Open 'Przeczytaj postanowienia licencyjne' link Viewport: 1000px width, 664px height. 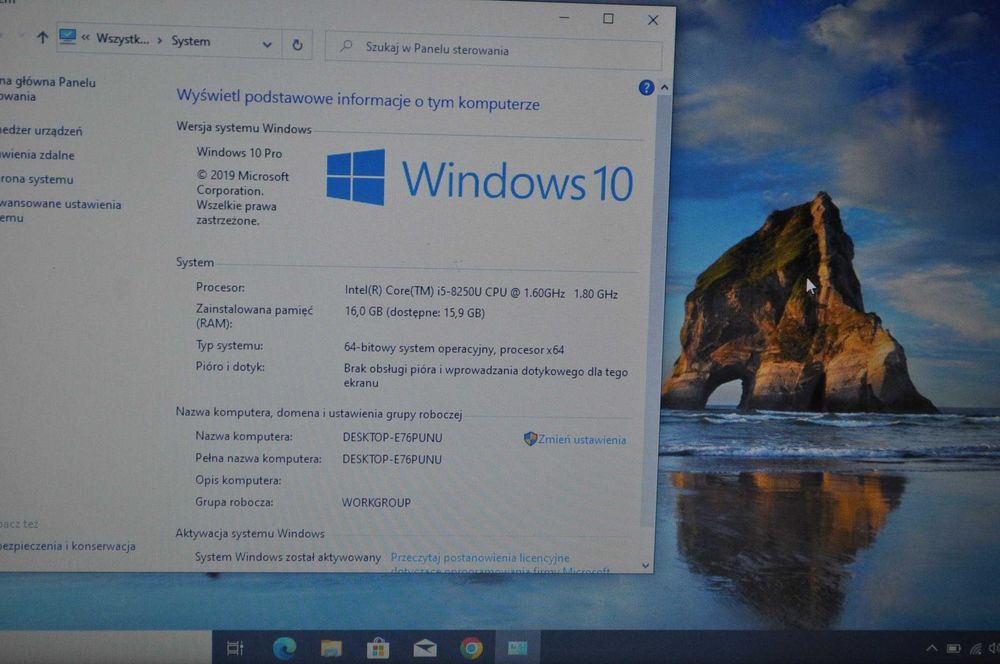pyautogui.click(x=480, y=557)
